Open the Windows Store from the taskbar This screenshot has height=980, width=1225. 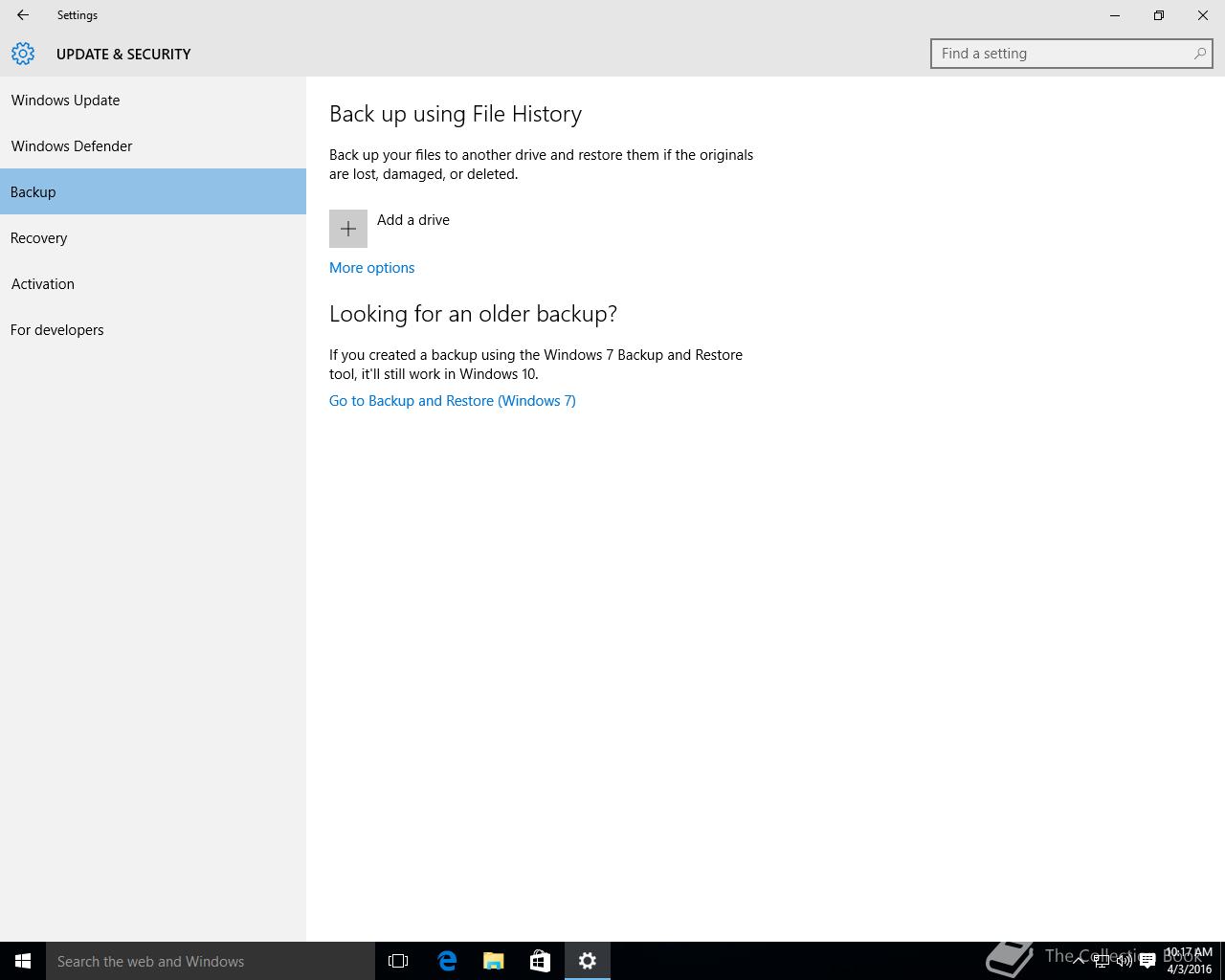pos(540,961)
